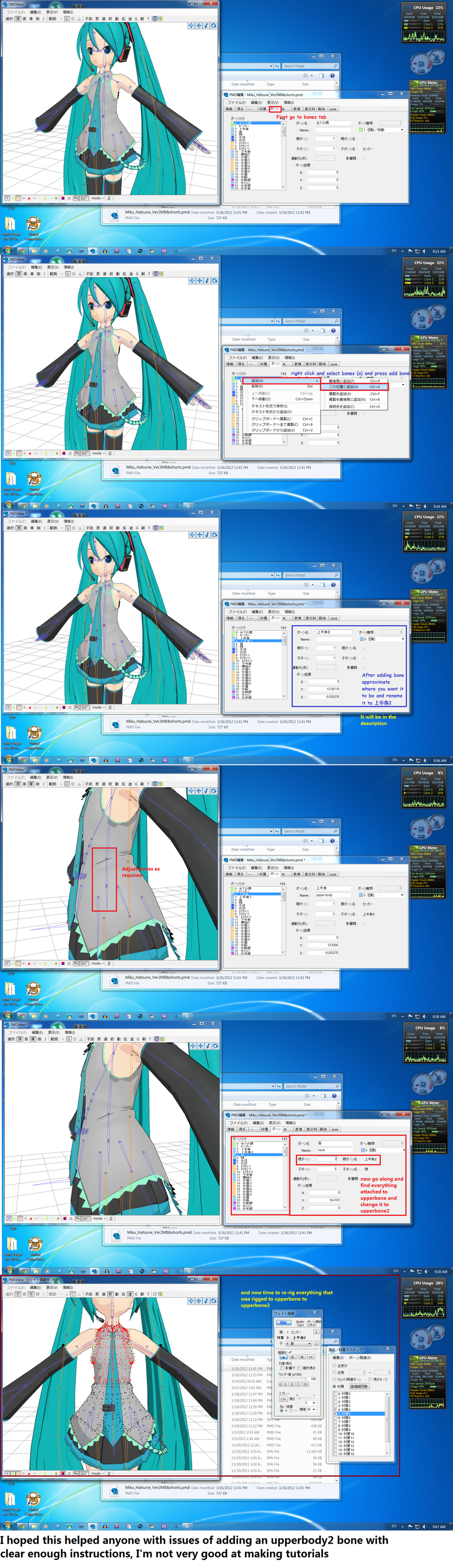Click the 絞 toolbar button in first PMDView

tap(111, 19)
